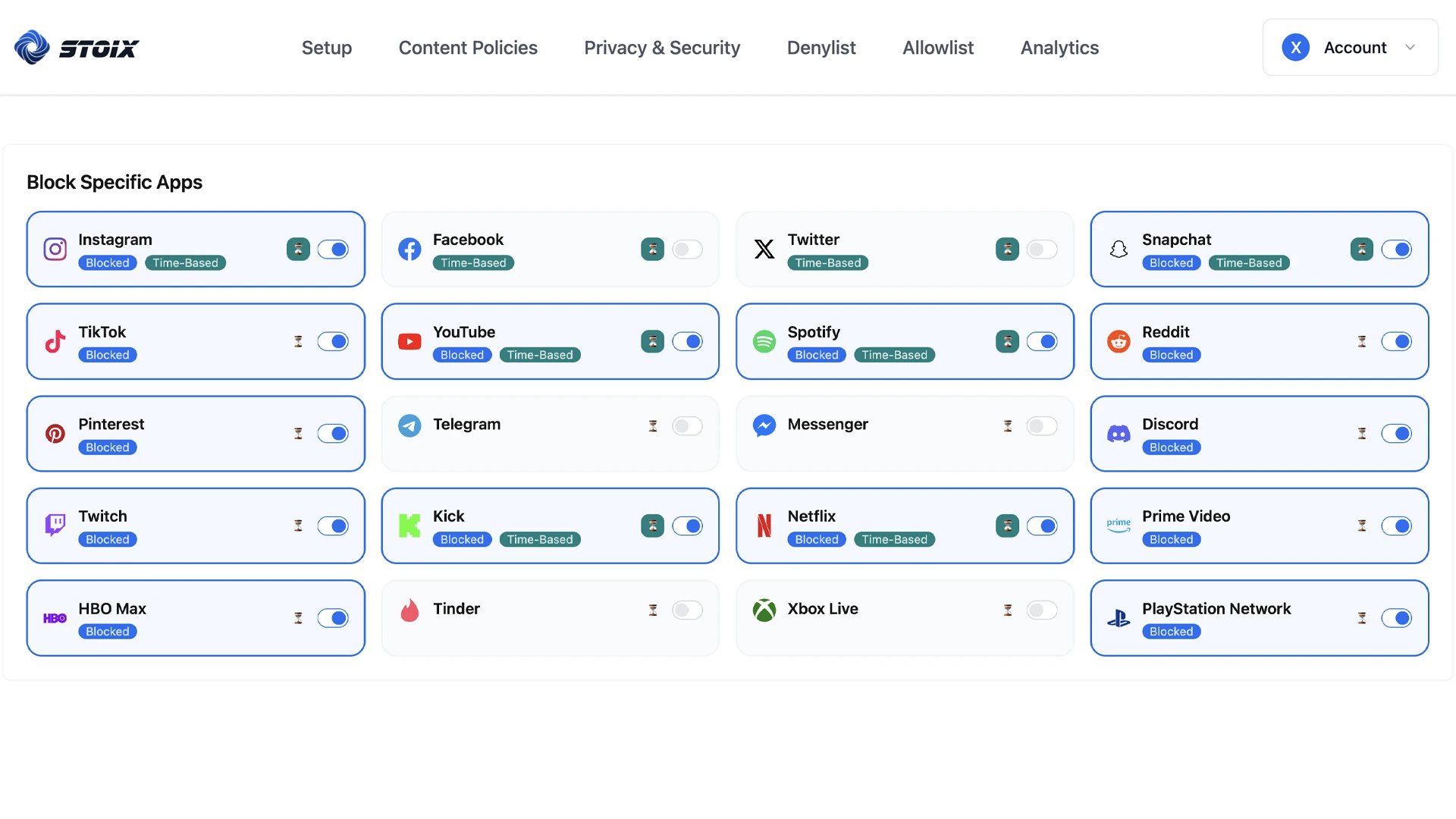
Task: Click the PlayStation Network icon
Action: 1119,618
